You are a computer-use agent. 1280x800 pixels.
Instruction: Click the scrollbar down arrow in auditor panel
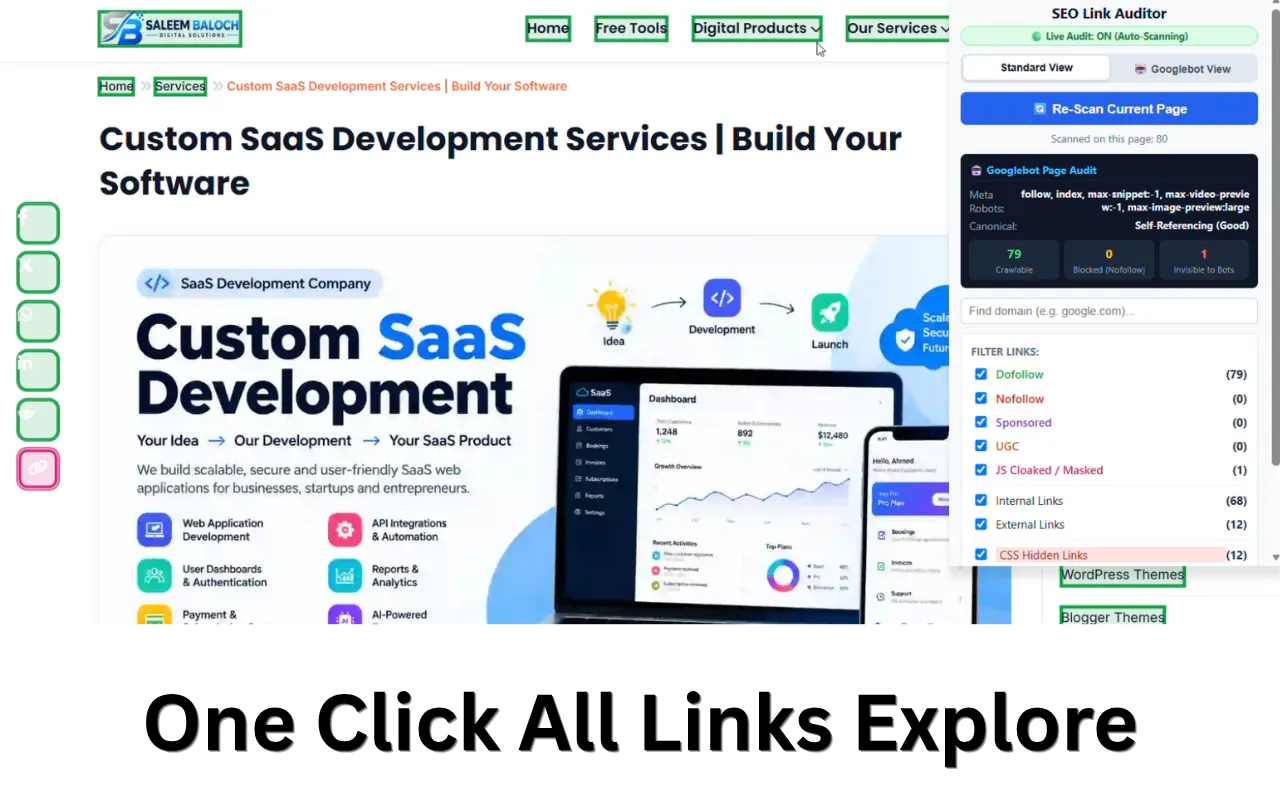(x=1275, y=557)
